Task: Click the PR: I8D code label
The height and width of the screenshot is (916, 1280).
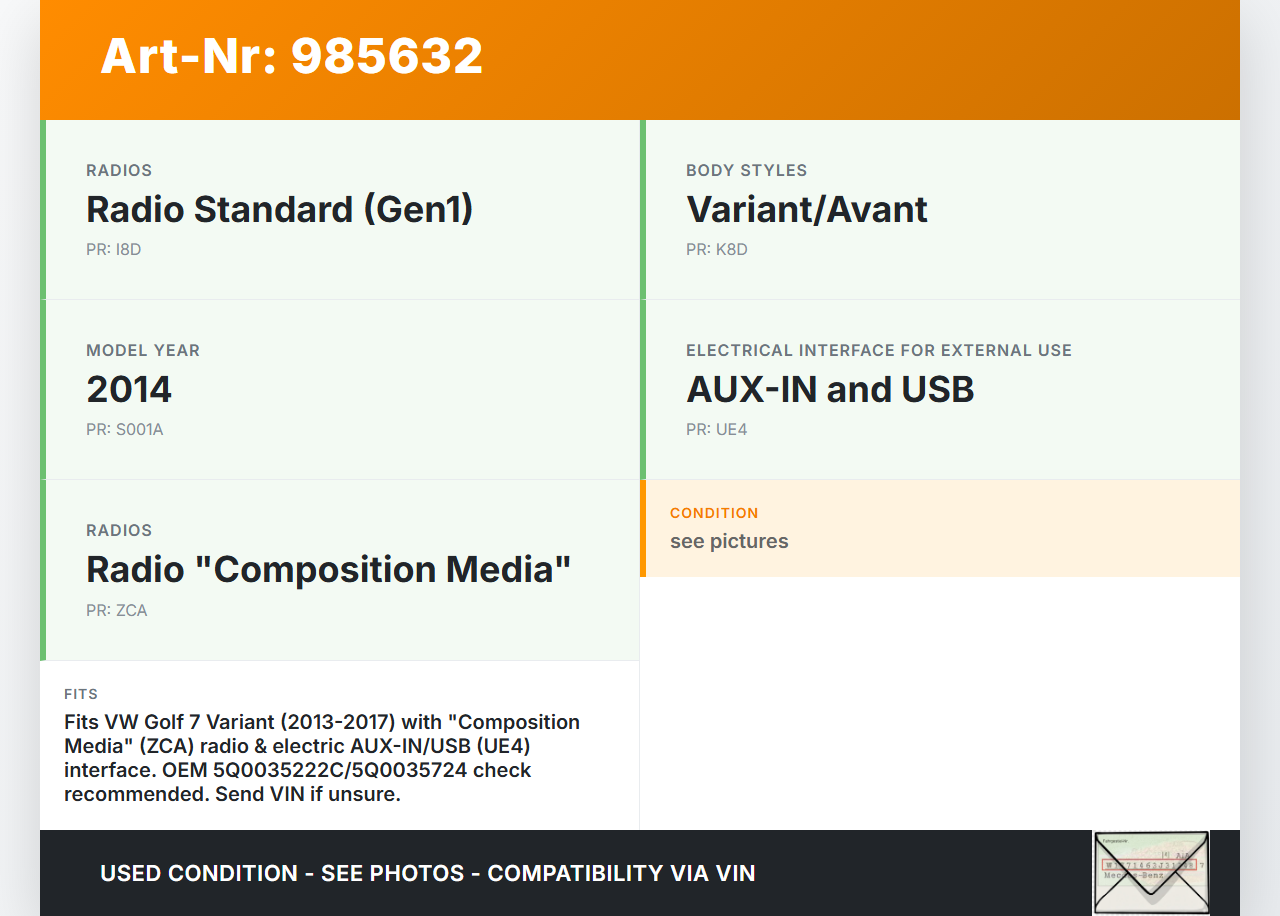Action: click(114, 249)
